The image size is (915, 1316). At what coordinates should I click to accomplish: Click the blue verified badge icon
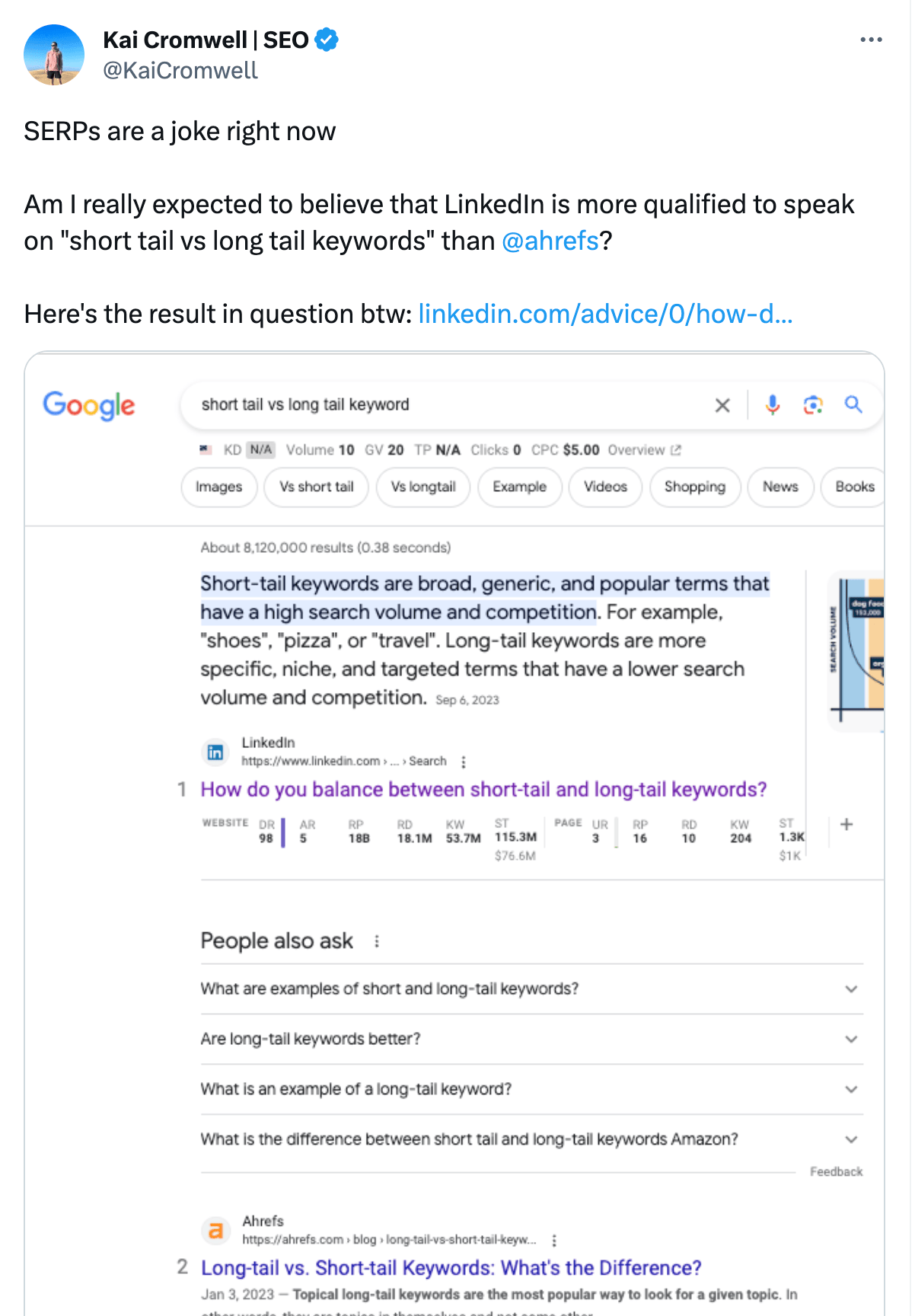click(327, 40)
